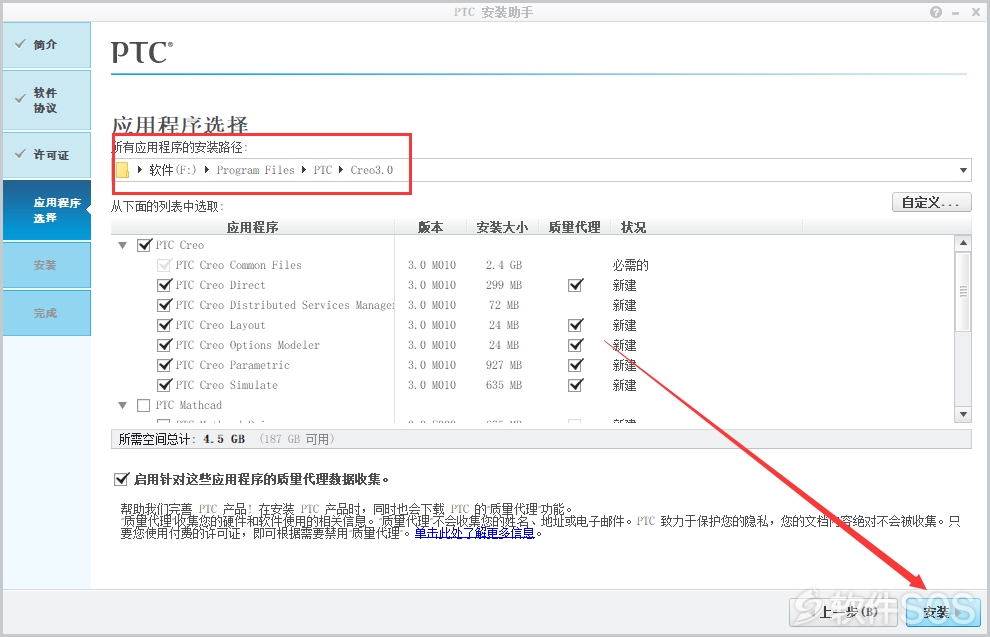The image size is (990, 637).
Task: Uncheck PTC Creo Direct application
Action: click(164, 285)
